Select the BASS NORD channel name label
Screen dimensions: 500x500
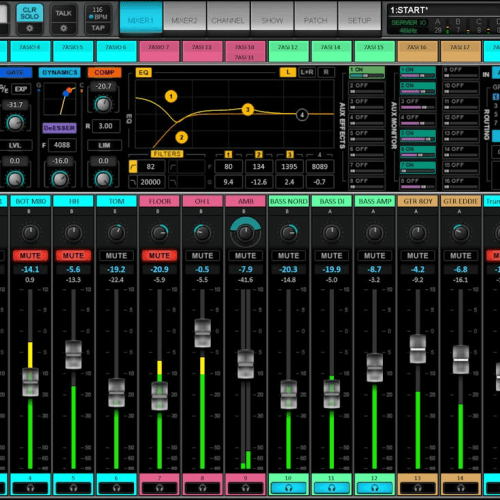[288, 201]
